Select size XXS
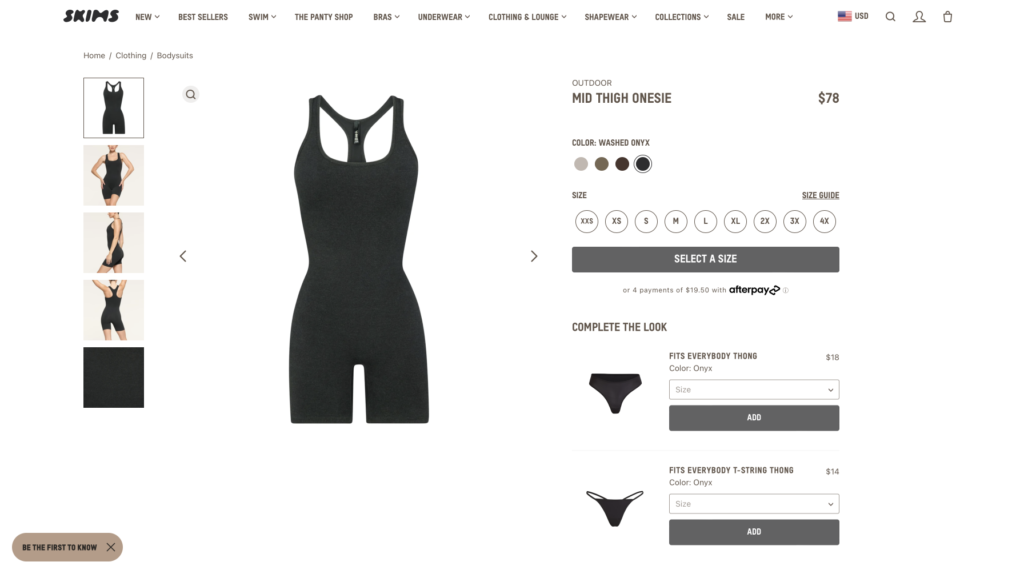1024x562 pixels. 586,221
